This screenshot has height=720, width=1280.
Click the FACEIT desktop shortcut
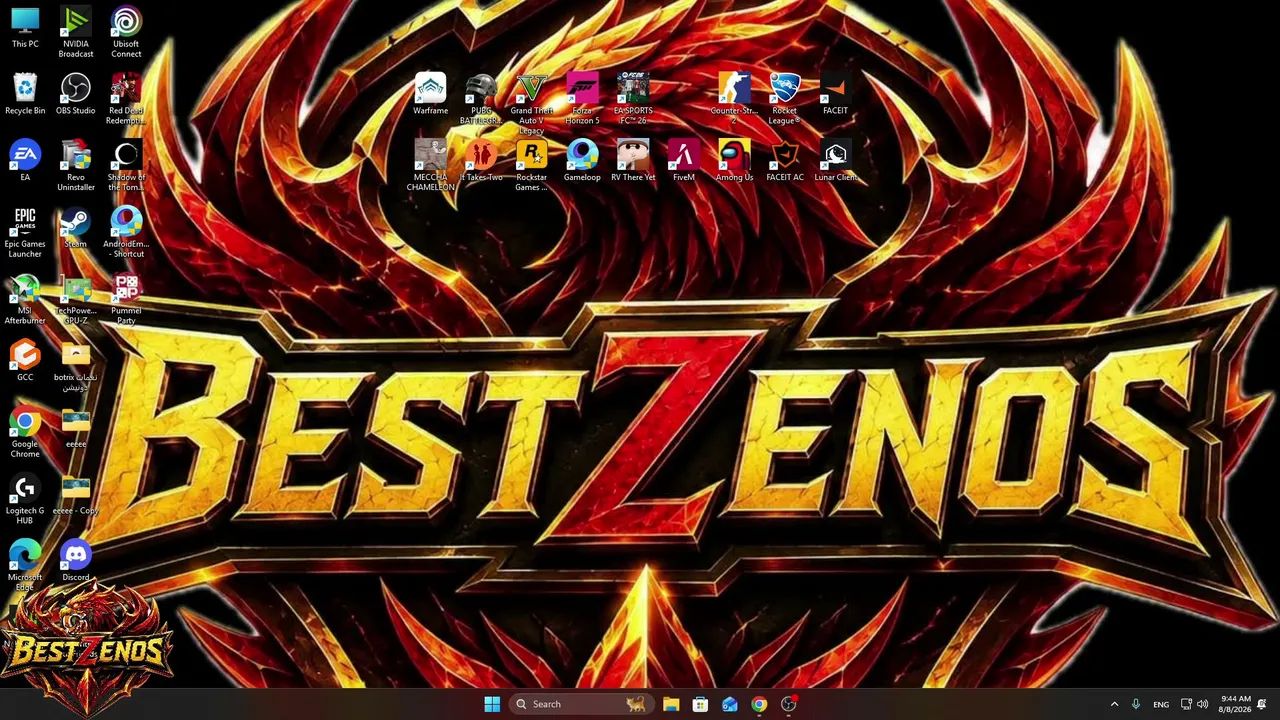coord(835,95)
